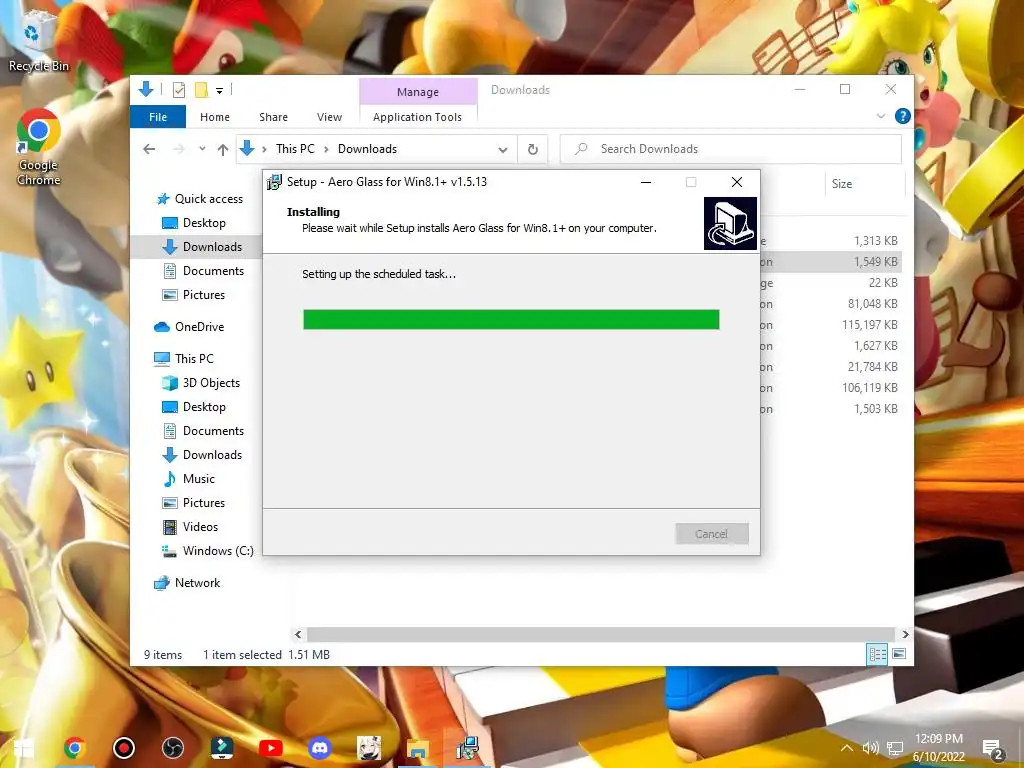Open the Filmora taskbar icon

(x=221, y=748)
